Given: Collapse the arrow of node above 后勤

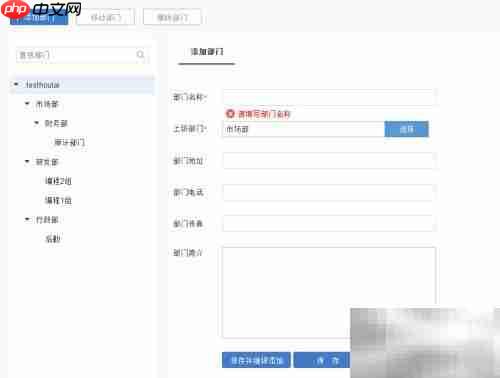Looking at the screenshot, I should pyautogui.click(x=27, y=219).
